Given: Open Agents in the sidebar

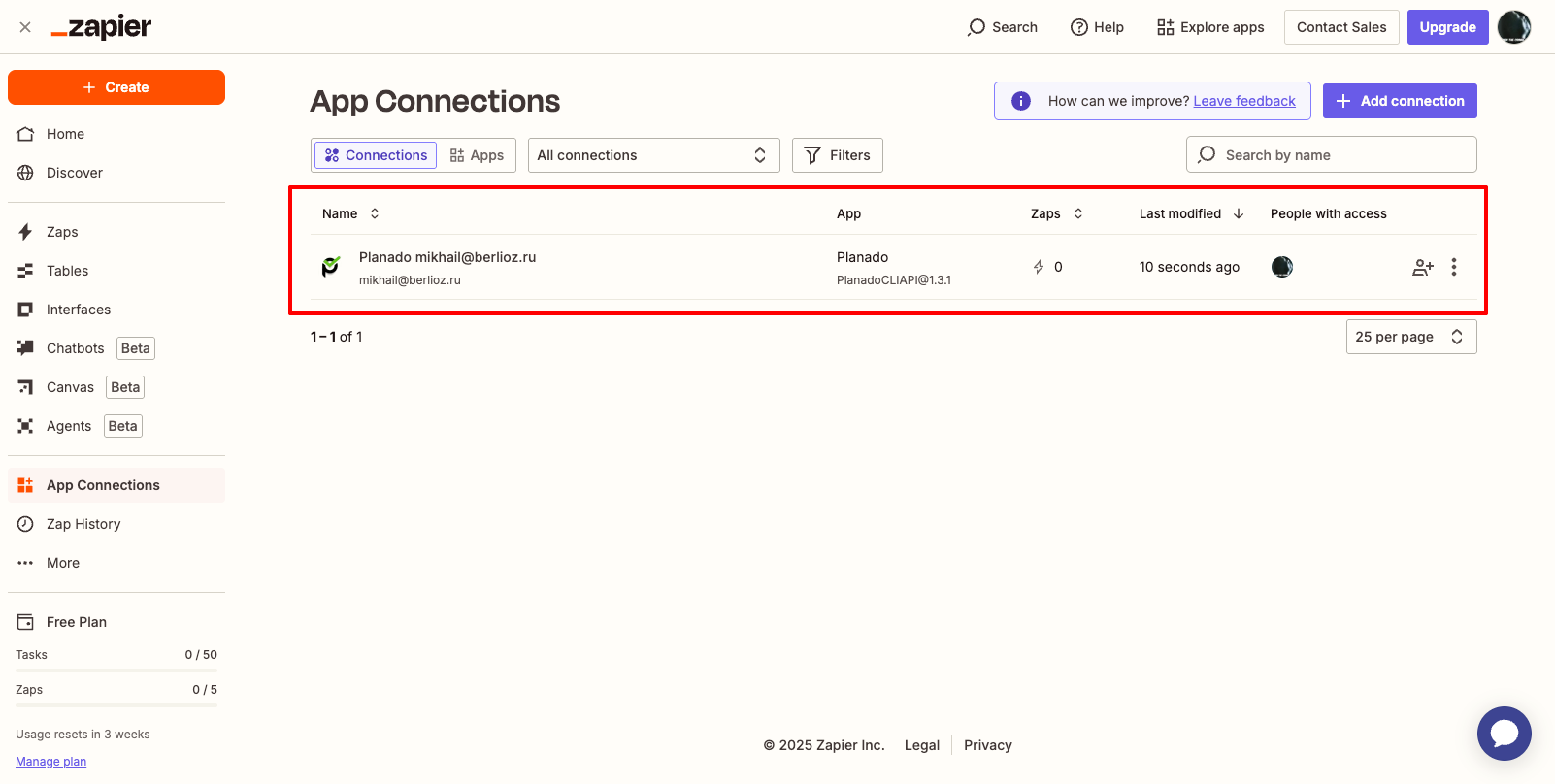Looking at the screenshot, I should tap(116, 426).
